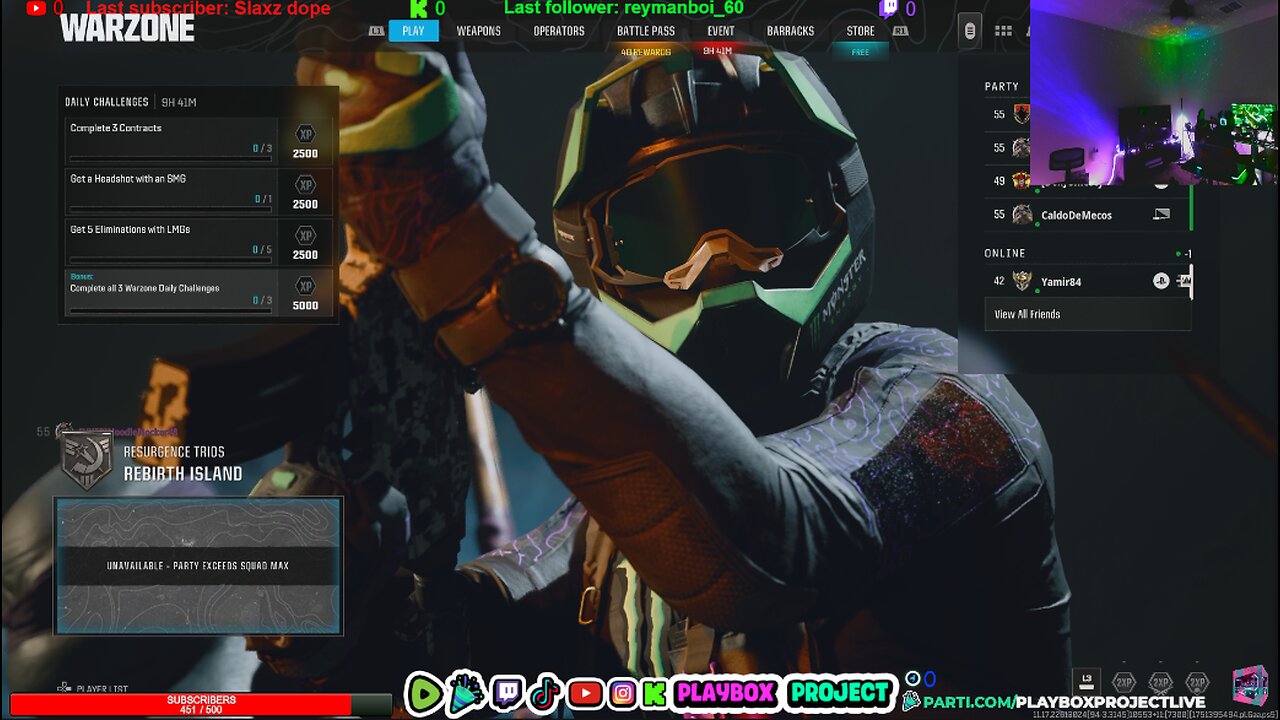Click Yamir84's PlayStation platform icon
This screenshot has width=1280, height=720.
[1161, 281]
